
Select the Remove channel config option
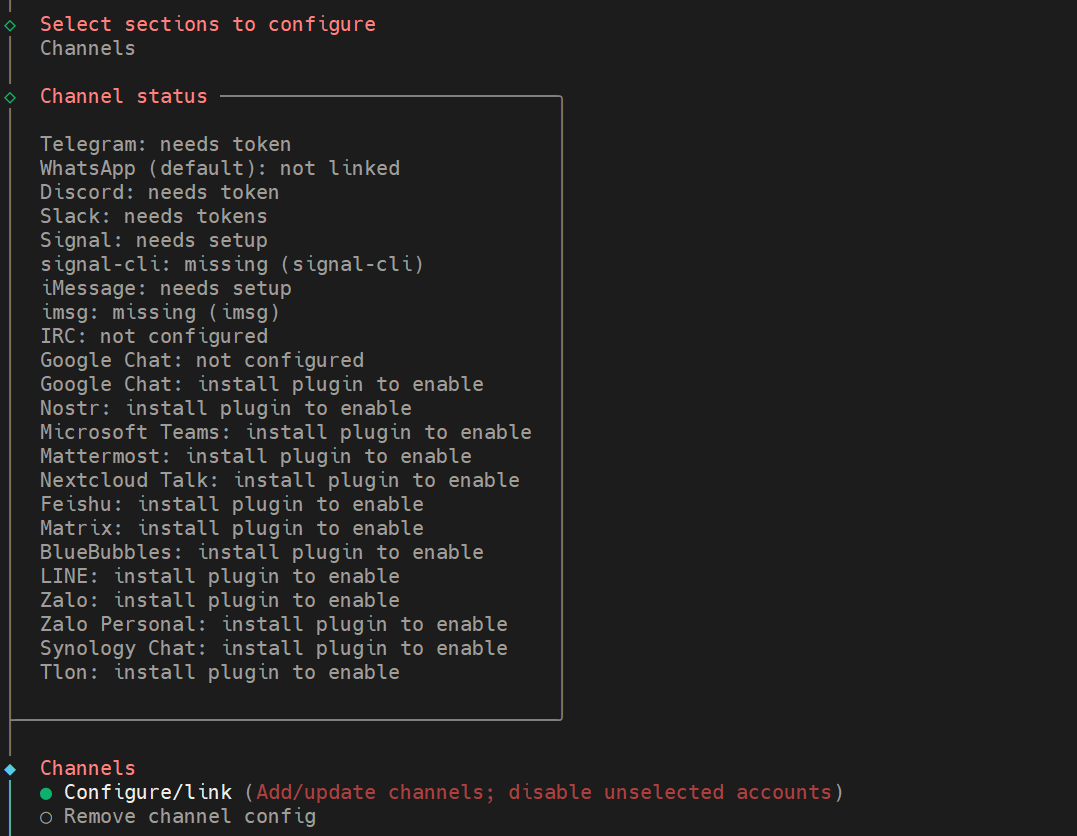click(189, 816)
